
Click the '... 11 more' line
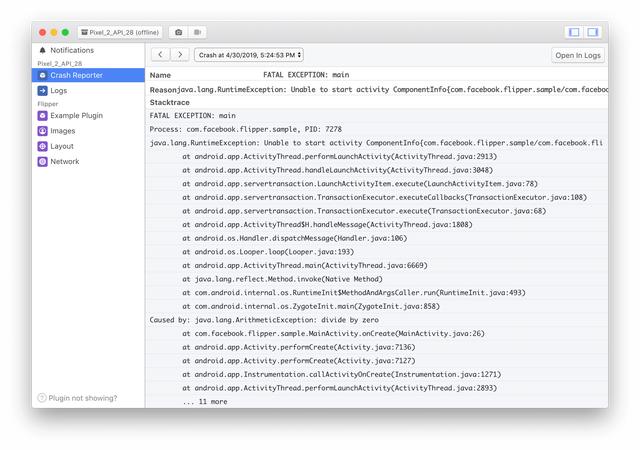point(204,401)
